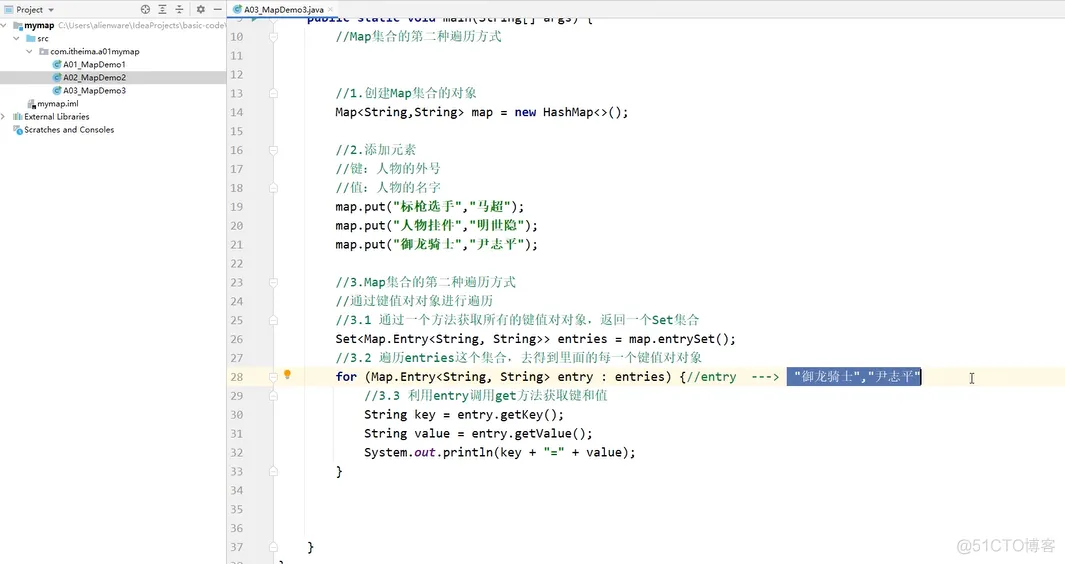The width and height of the screenshot is (1065, 564).
Task: Open Scratches and Consoles item
Action: coord(64,130)
